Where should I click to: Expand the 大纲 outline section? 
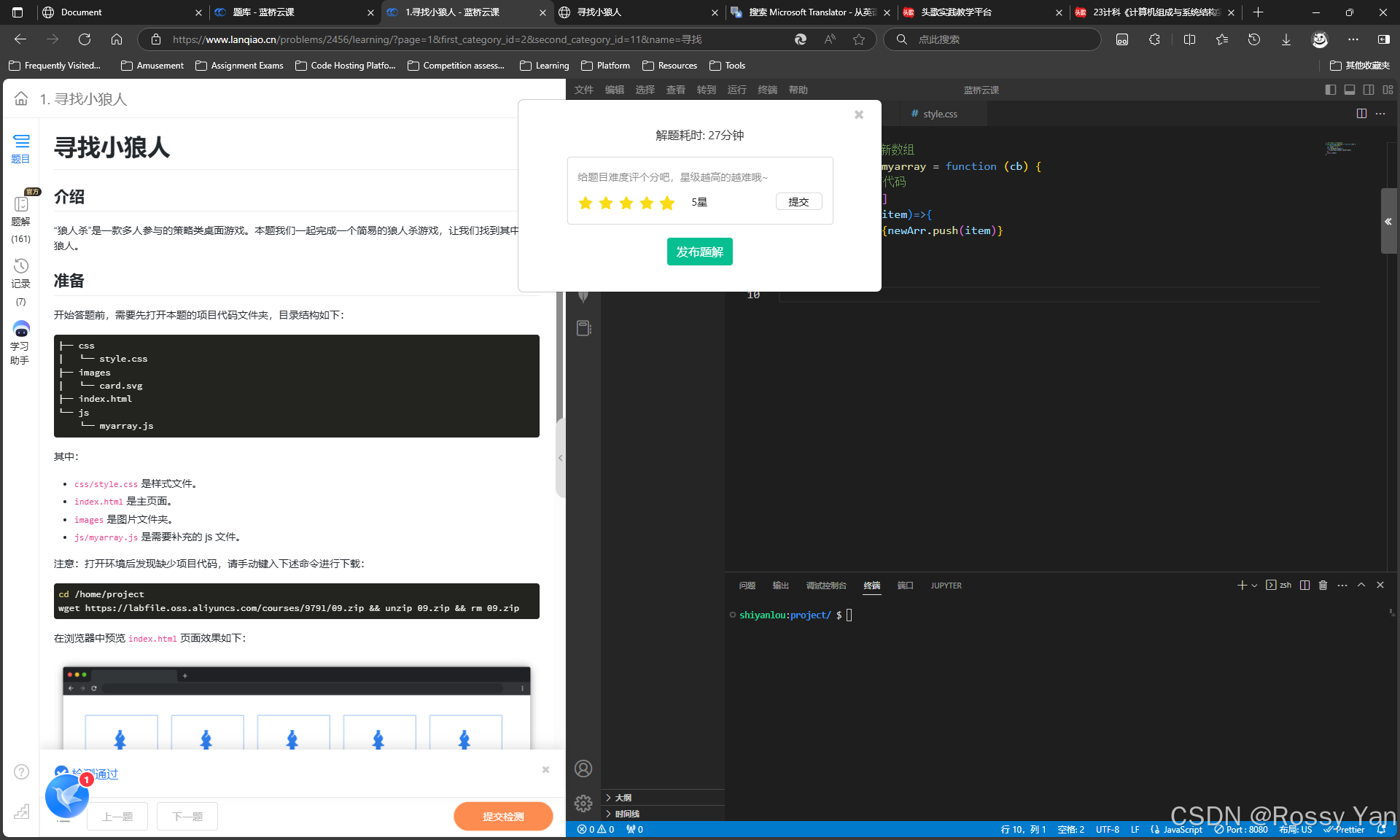[623, 798]
